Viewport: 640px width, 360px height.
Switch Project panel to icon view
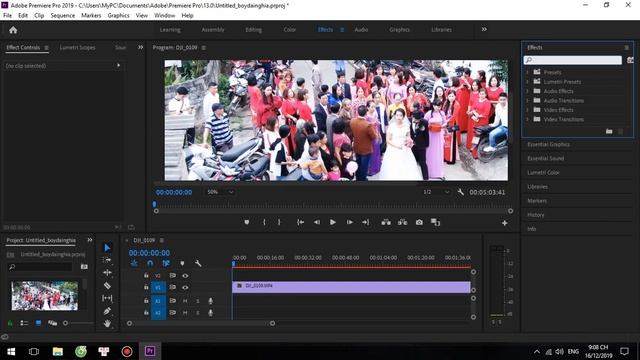point(38,323)
